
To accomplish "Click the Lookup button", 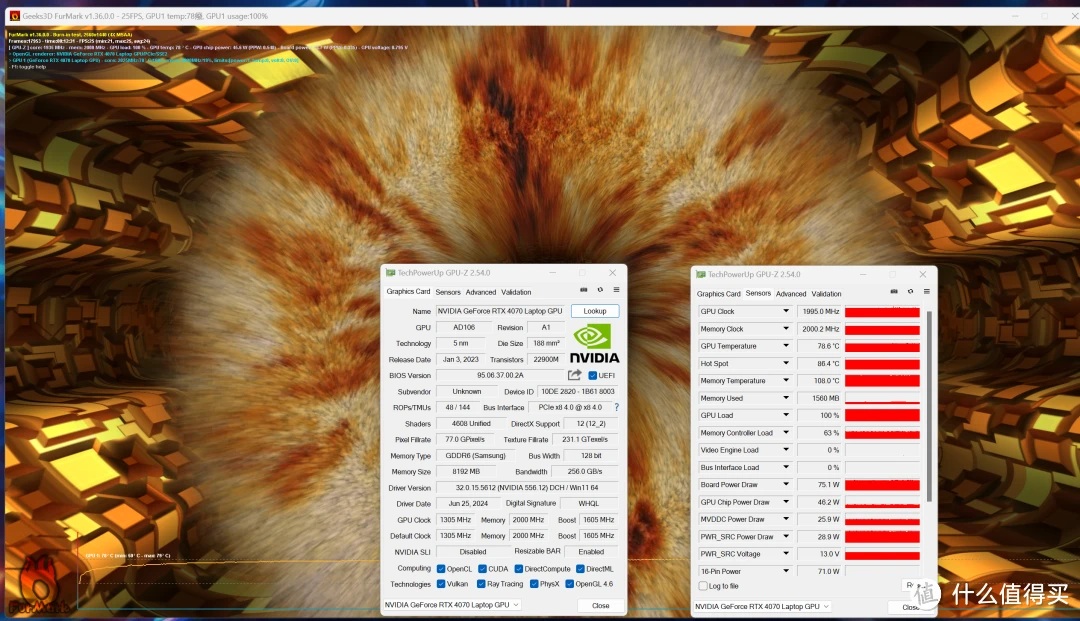I will (x=595, y=311).
